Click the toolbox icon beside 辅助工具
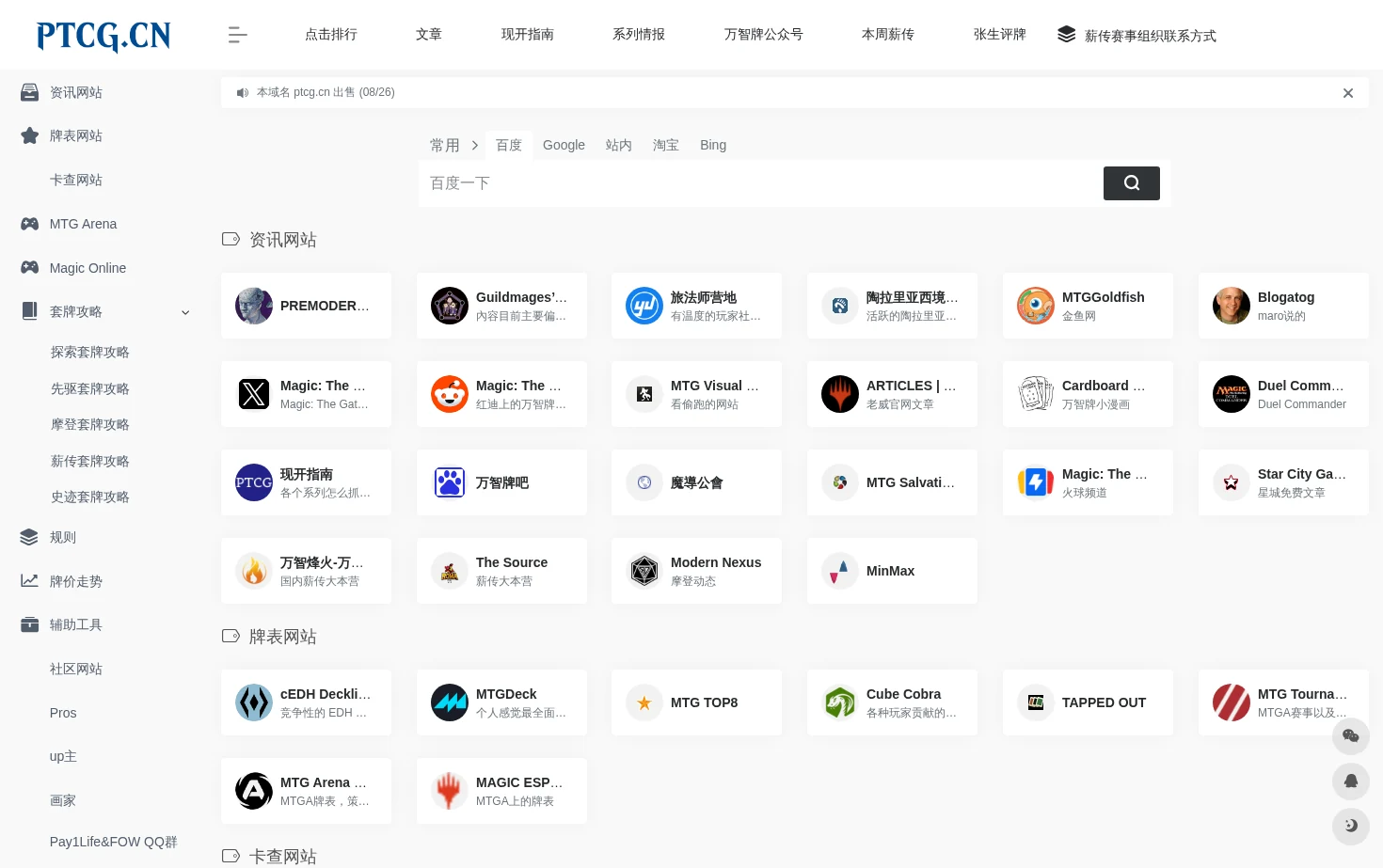This screenshot has height=868, width=1383. (x=30, y=624)
